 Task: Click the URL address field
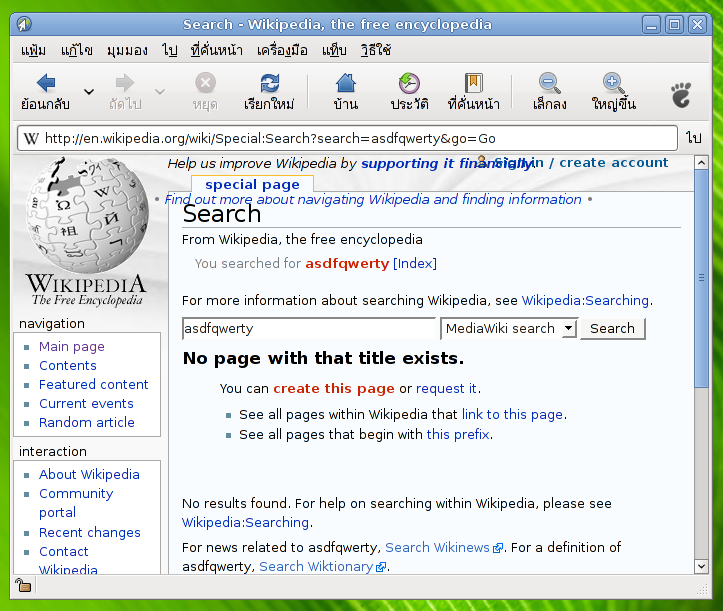347,138
